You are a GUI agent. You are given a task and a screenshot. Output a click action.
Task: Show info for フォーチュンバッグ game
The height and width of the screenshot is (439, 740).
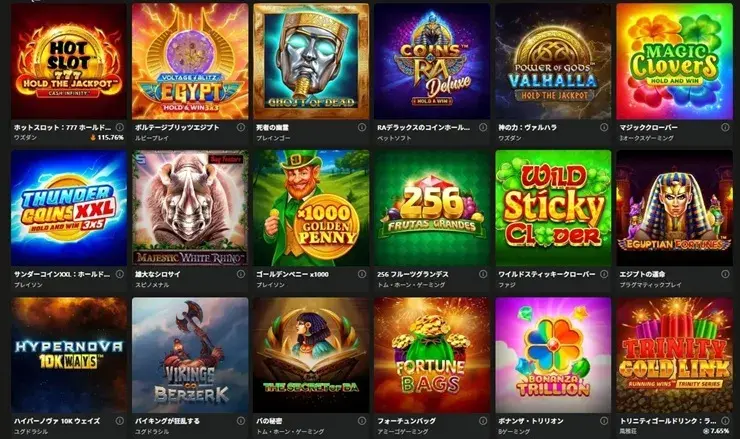coord(483,421)
